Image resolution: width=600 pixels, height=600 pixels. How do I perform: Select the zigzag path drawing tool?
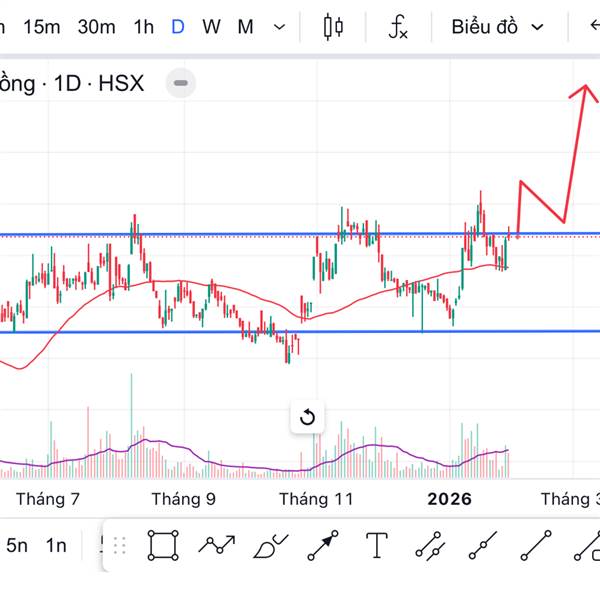coord(217,545)
